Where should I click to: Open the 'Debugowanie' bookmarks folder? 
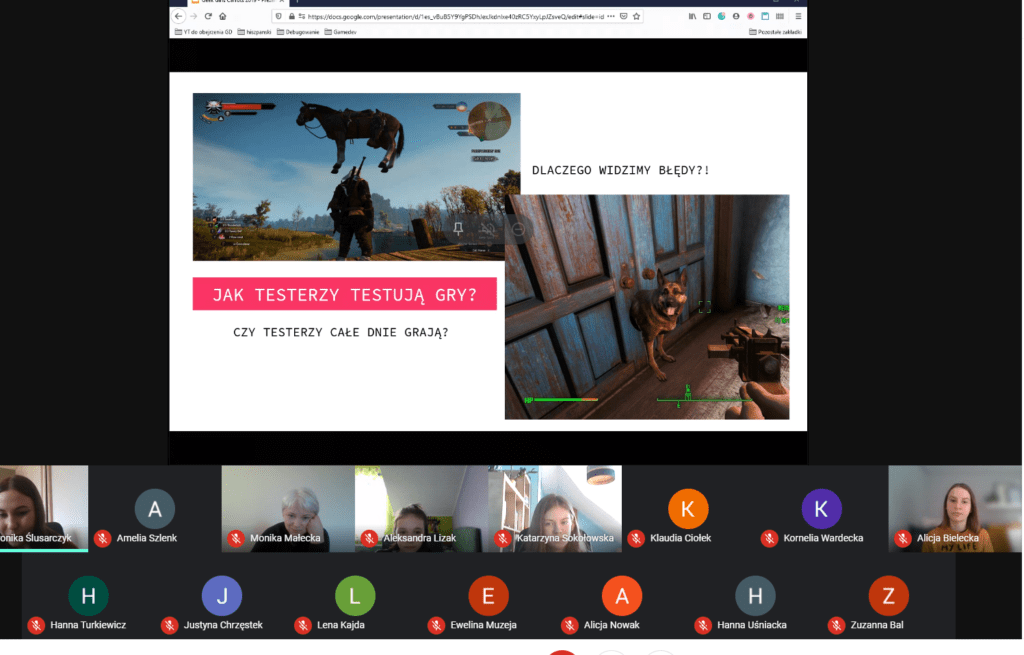[298, 31]
